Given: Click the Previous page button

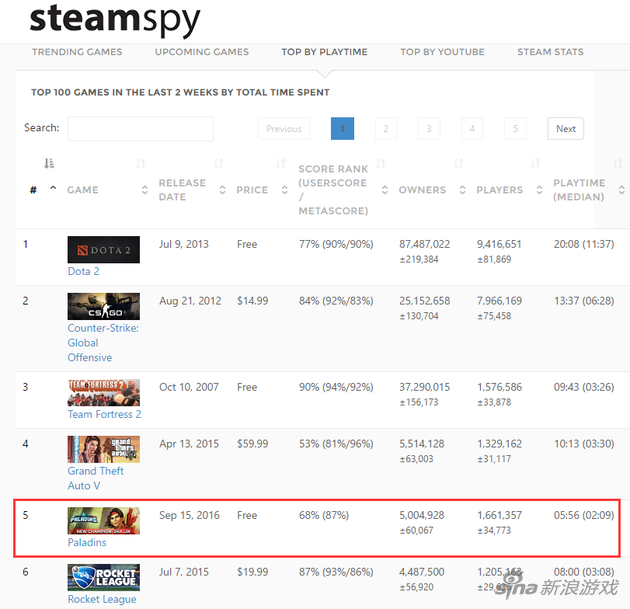Looking at the screenshot, I should [x=284, y=129].
